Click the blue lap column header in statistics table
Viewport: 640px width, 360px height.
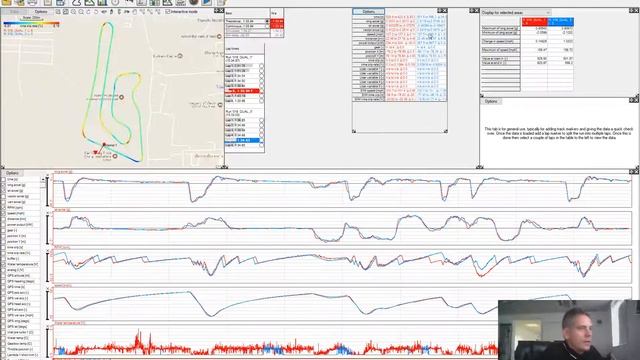[x=561, y=22]
